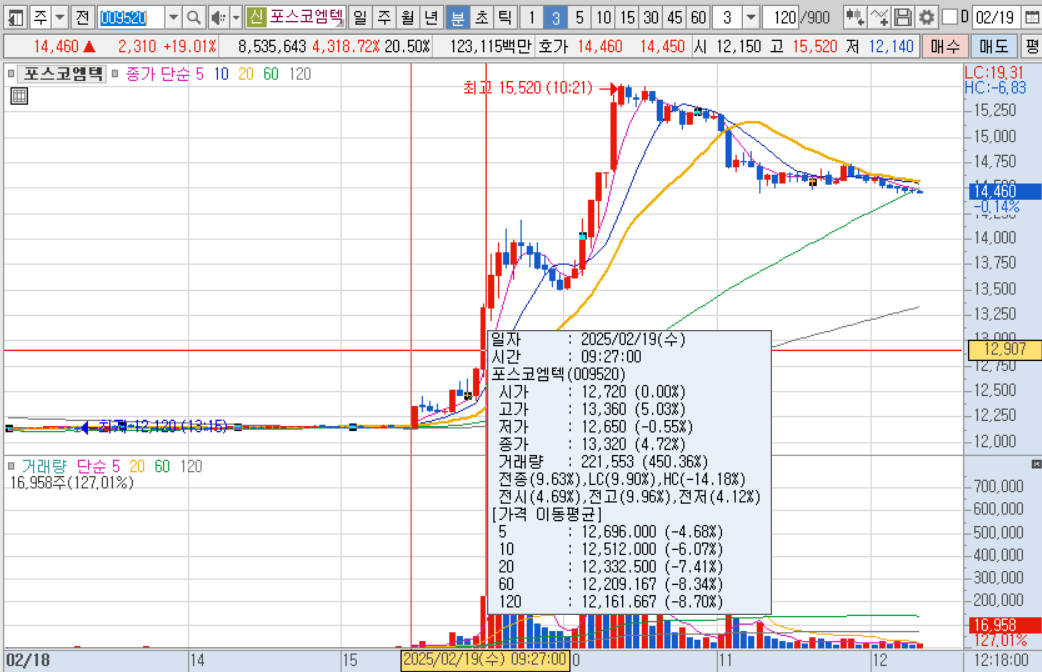The image size is (1042, 672).
Task: Click the 02/18 date label on time axis
Action: 28,660
